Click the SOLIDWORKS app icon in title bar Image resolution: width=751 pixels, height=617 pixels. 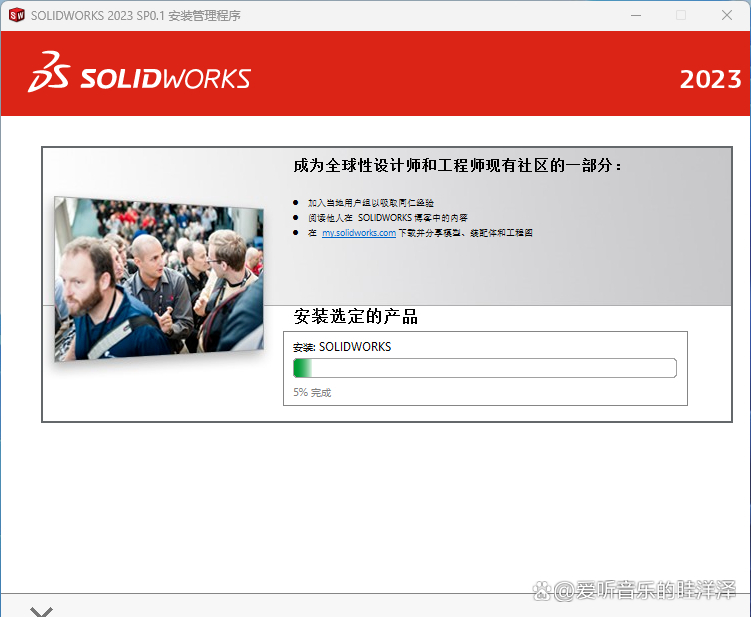17,15
